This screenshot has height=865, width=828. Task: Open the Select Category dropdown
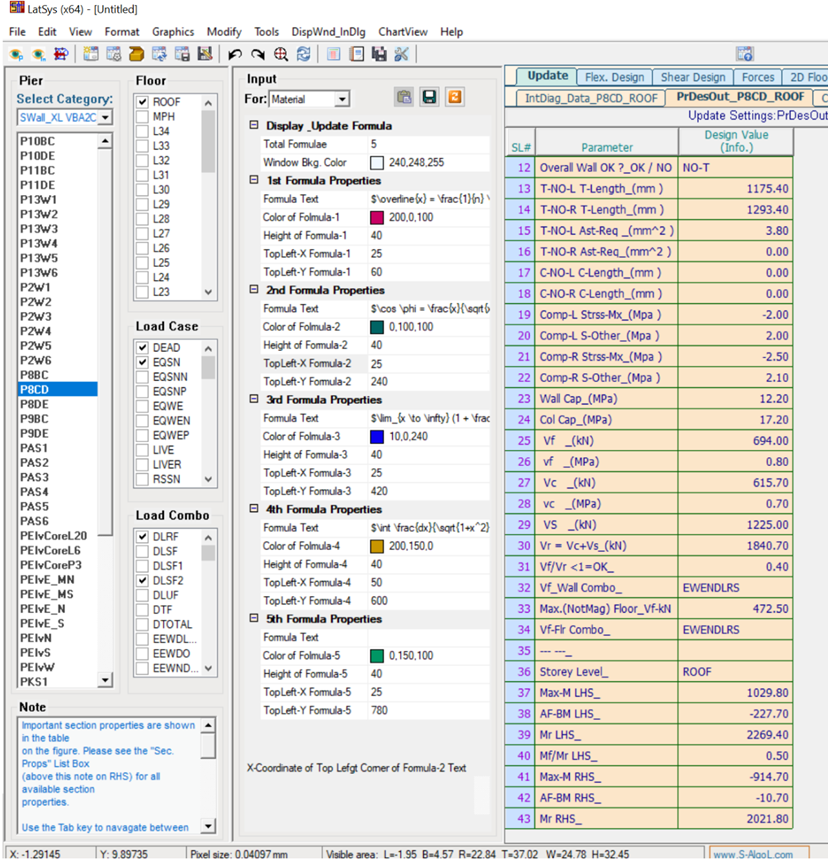tap(105, 118)
